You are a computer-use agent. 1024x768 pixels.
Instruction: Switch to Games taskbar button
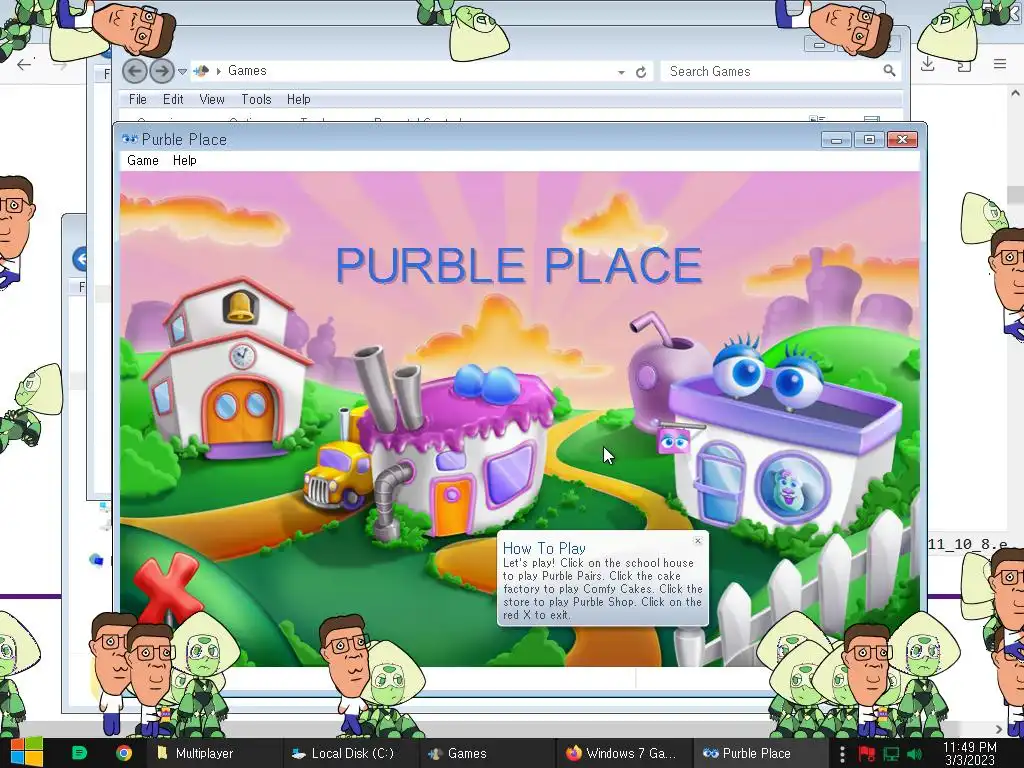(487, 753)
